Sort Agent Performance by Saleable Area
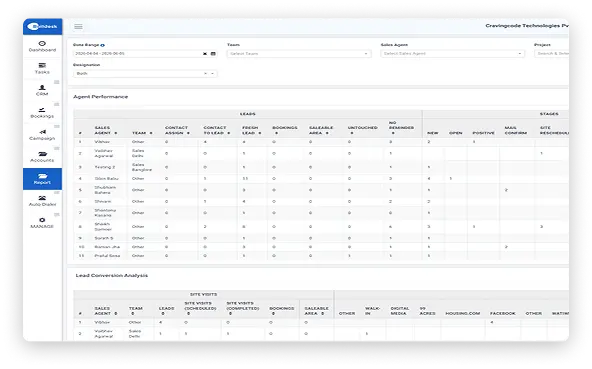The height and width of the screenshot is (369, 592). (x=327, y=133)
